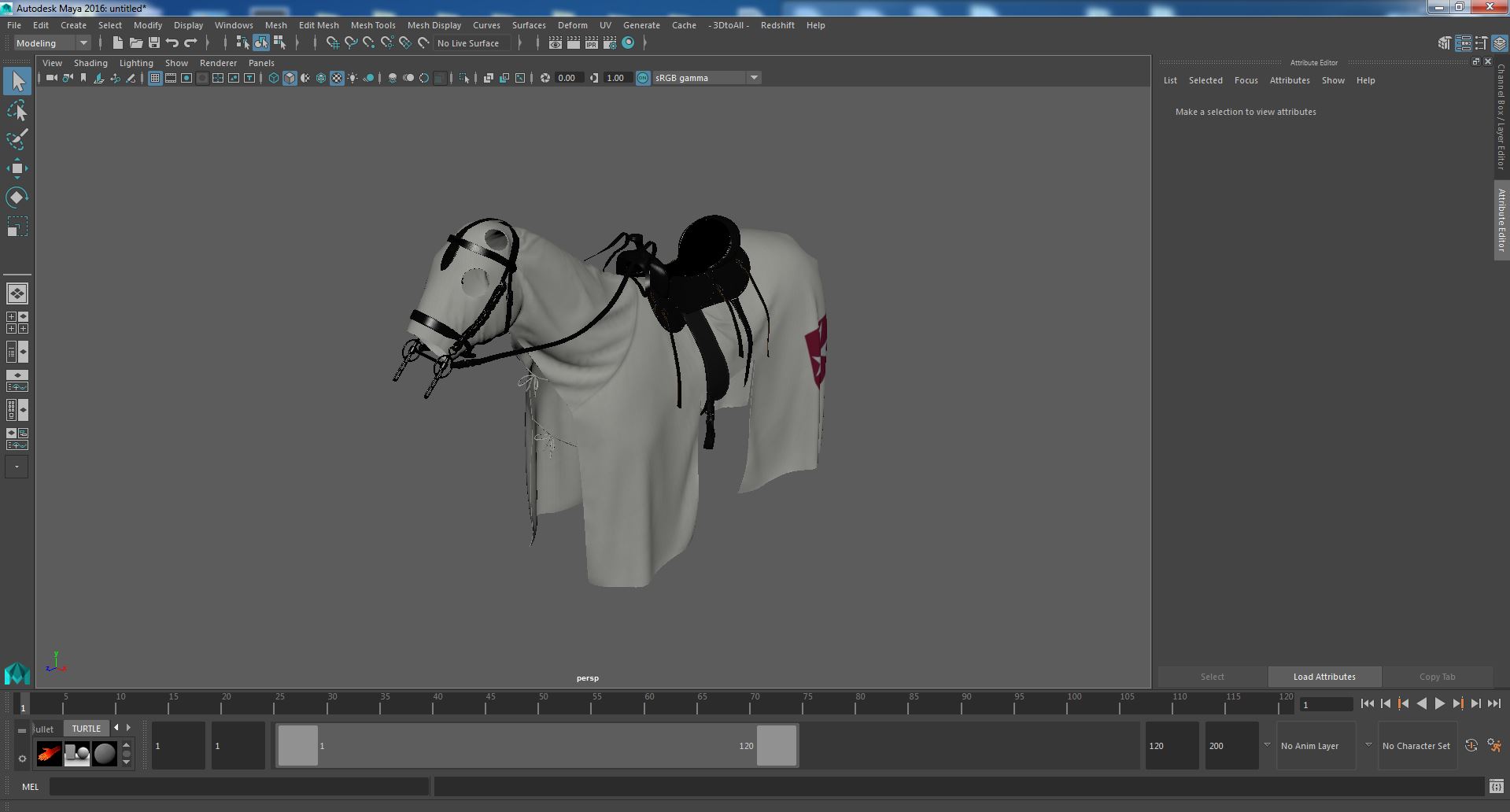
Task: Start IPR render icon
Action: click(x=592, y=43)
